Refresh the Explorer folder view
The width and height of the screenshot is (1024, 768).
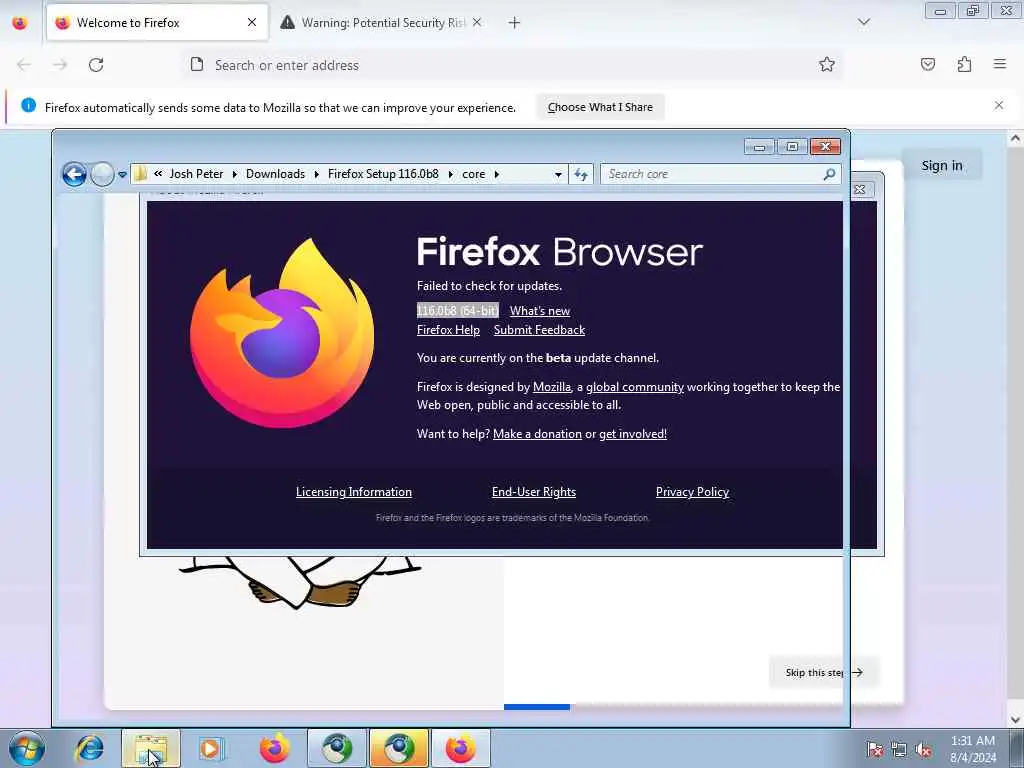[x=581, y=174]
